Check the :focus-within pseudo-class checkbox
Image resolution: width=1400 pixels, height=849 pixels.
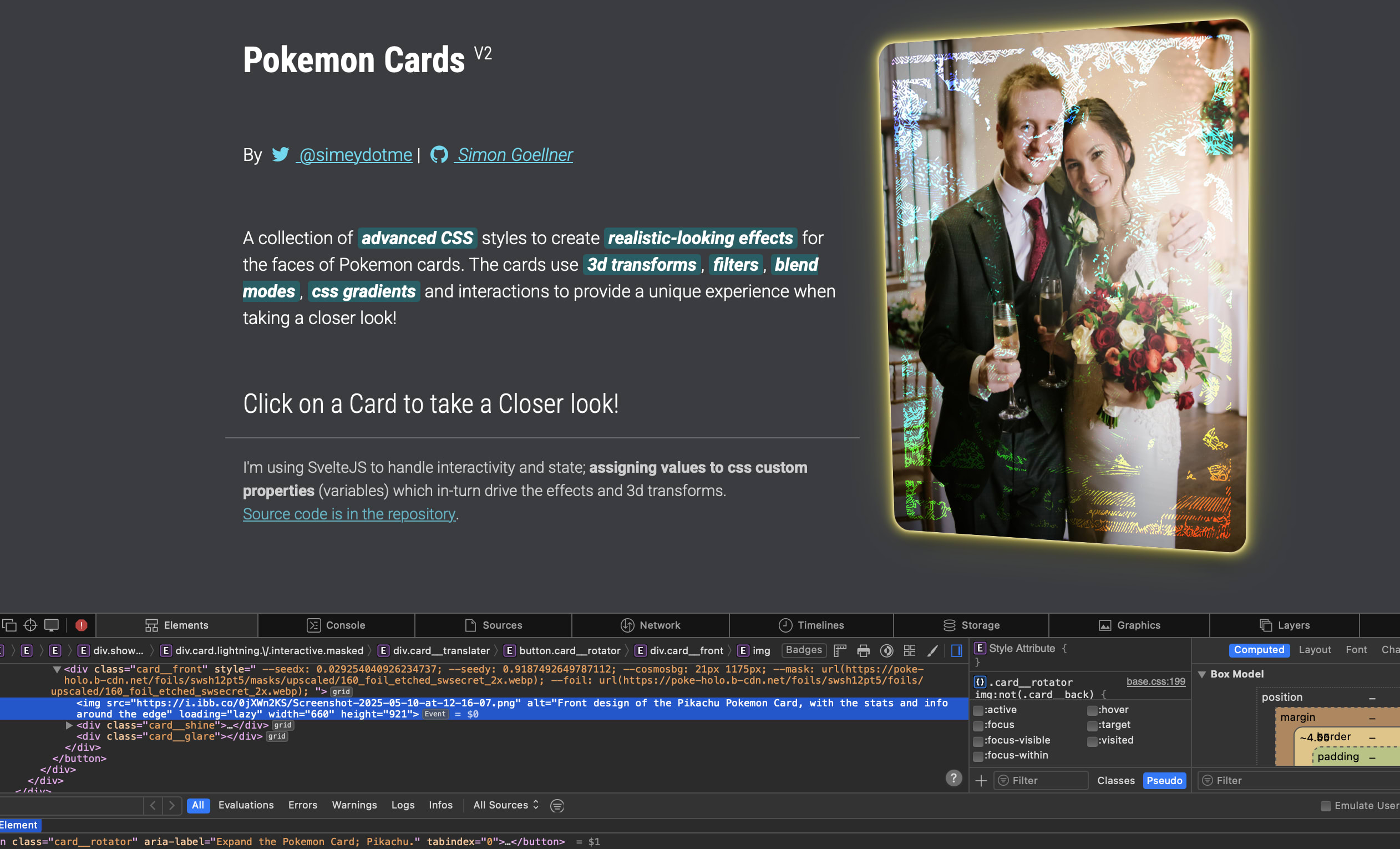point(978,756)
